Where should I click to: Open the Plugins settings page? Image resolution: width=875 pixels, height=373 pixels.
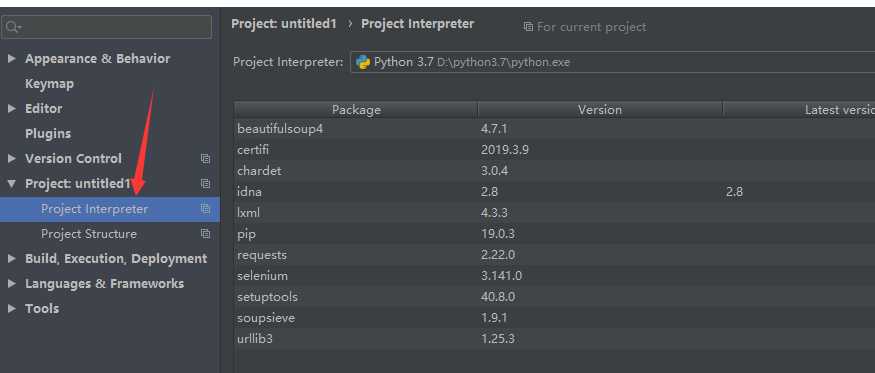[x=48, y=134]
